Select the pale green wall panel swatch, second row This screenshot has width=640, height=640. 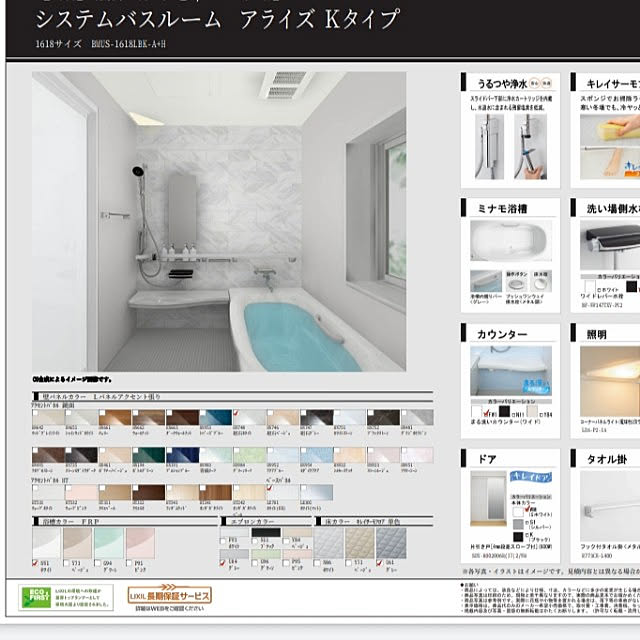(x=249, y=455)
